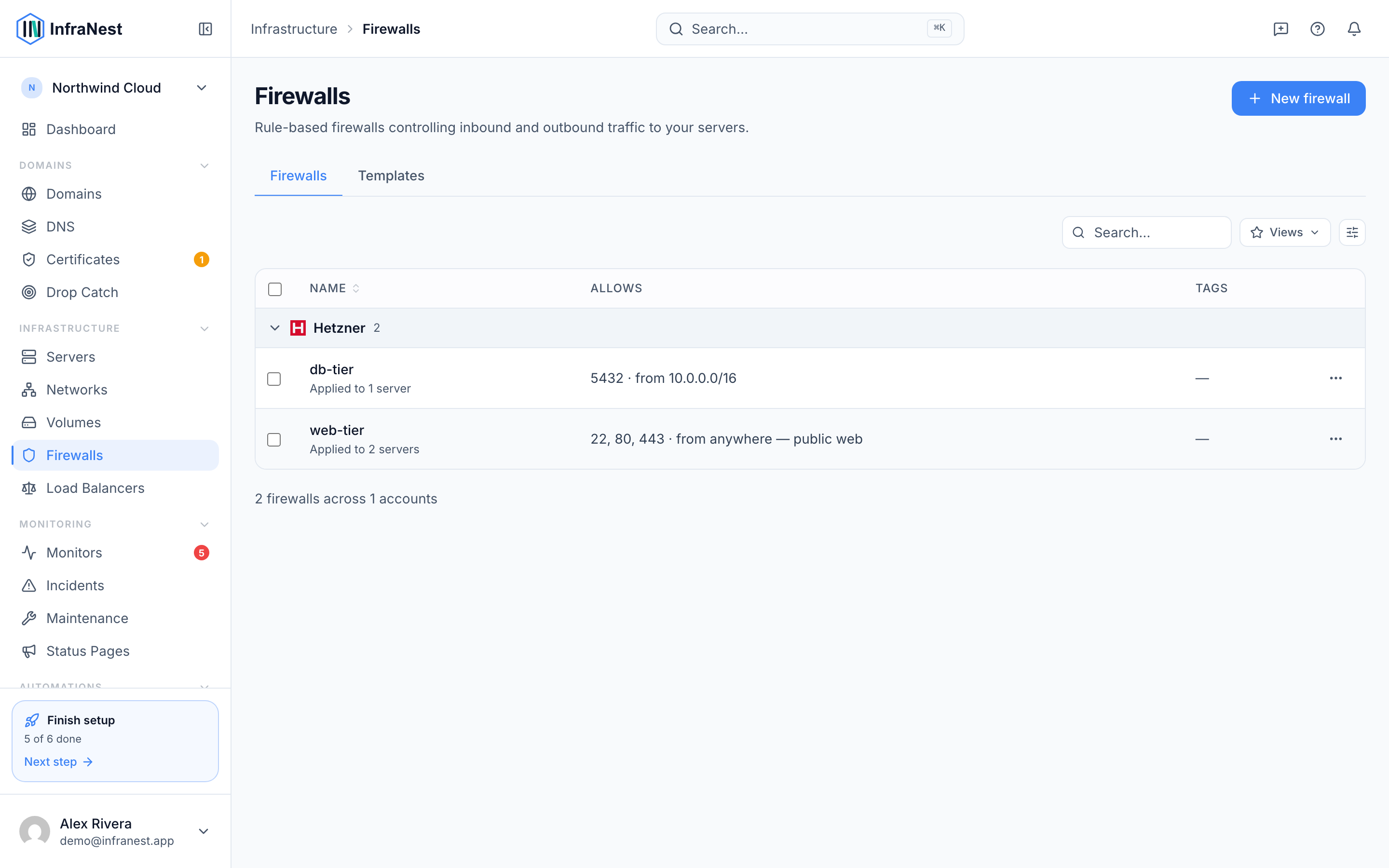The height and width of the screenshot is (868, 1389).
Task: Click the Tags column header
Action: (x=1212, y=288)
